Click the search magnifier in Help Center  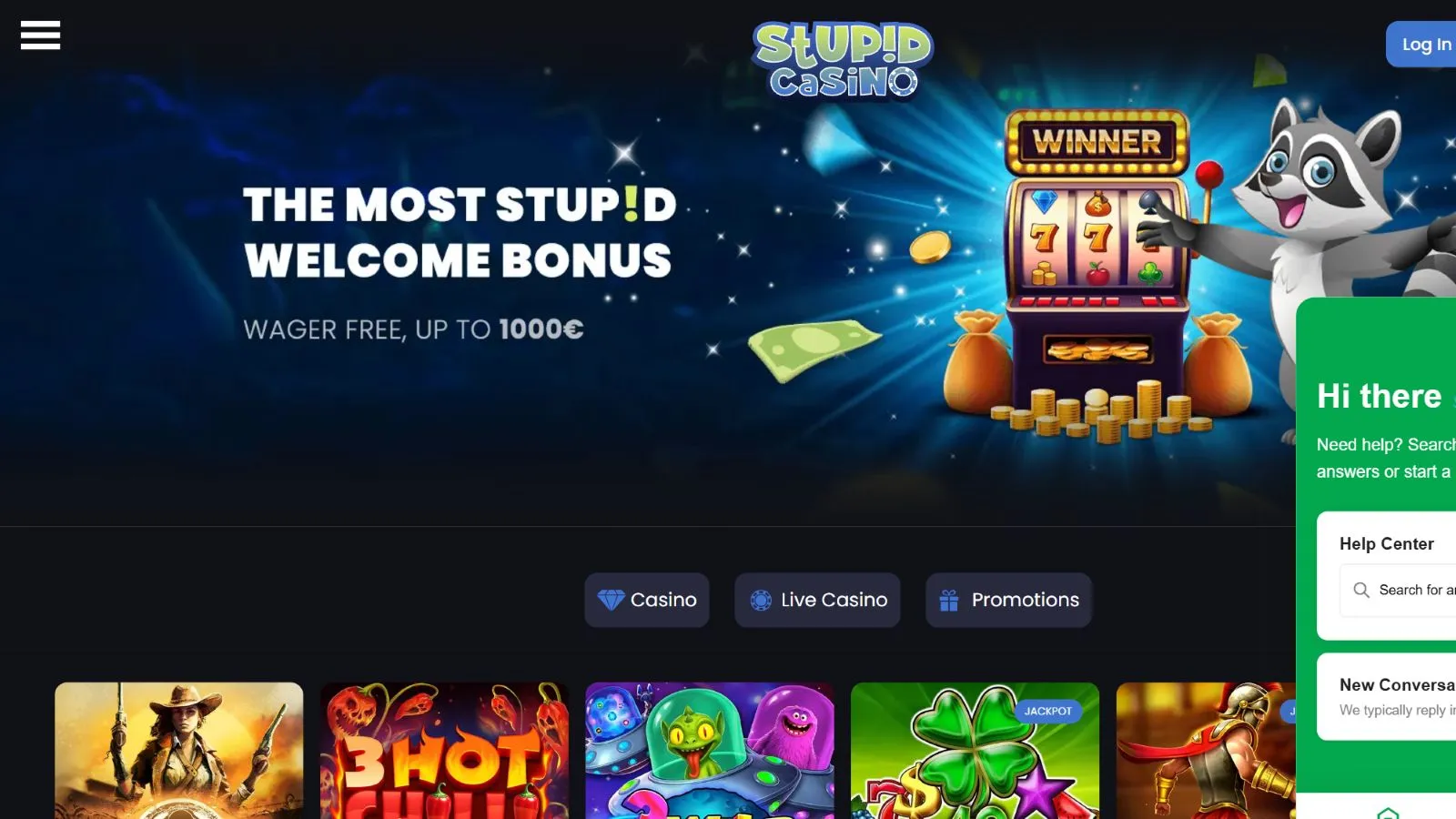(x=1361, y=590)
